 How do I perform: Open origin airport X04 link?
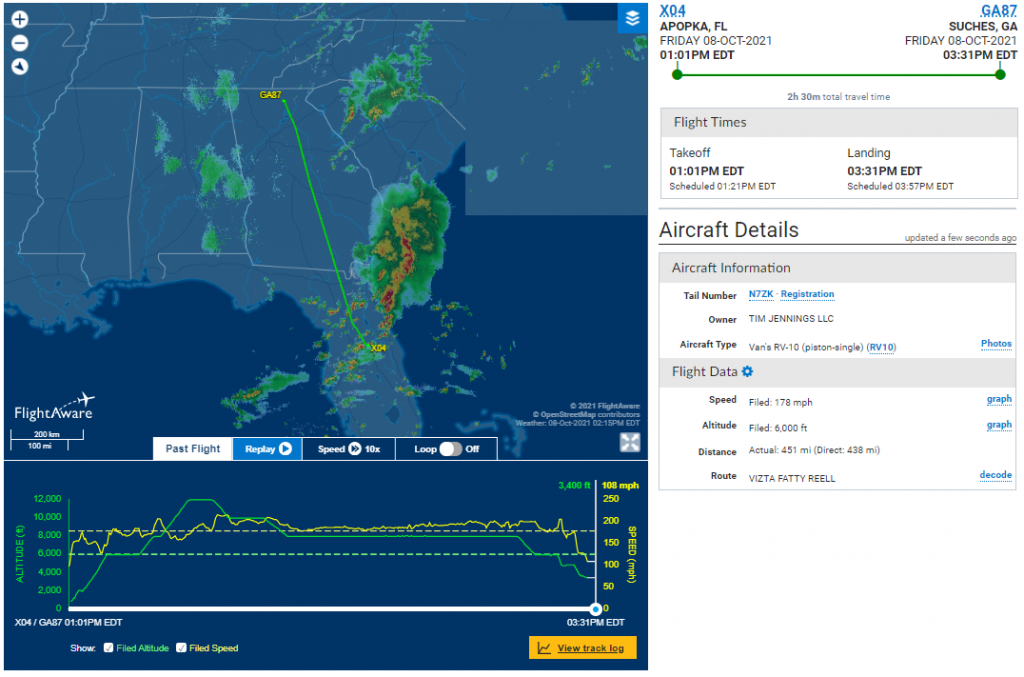(673, 10)
